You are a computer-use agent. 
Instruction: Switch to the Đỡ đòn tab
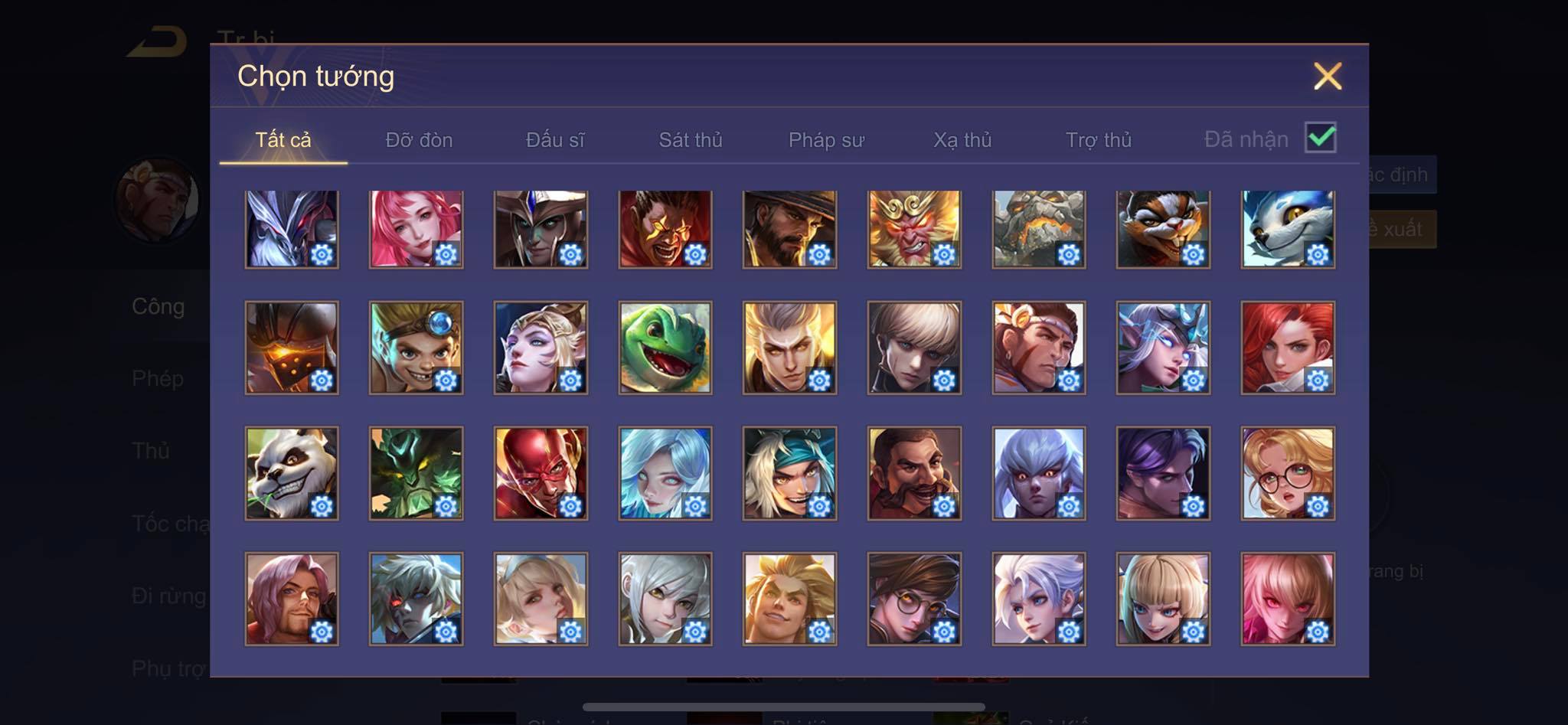coord(419,140)
